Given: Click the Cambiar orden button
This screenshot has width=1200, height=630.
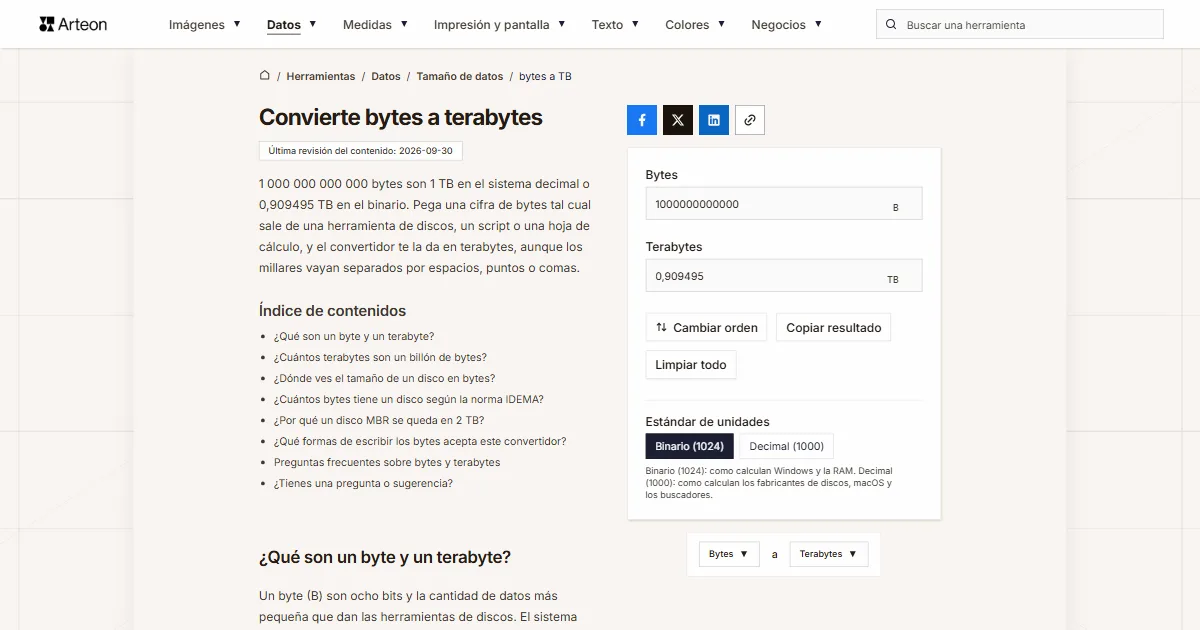Looking at the screenshot, I should (x=707, y=327).
